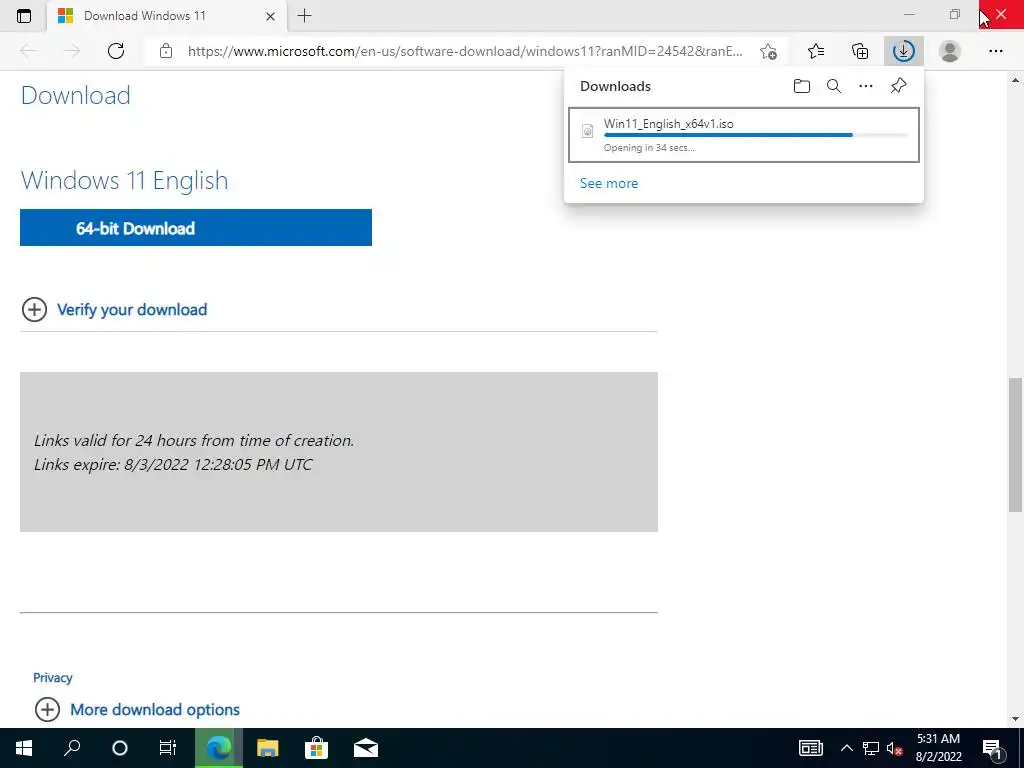Viewport: 1024px width, 768px height.
Task: Click the scrollbar up arrow
Action: coord(1016,80)
